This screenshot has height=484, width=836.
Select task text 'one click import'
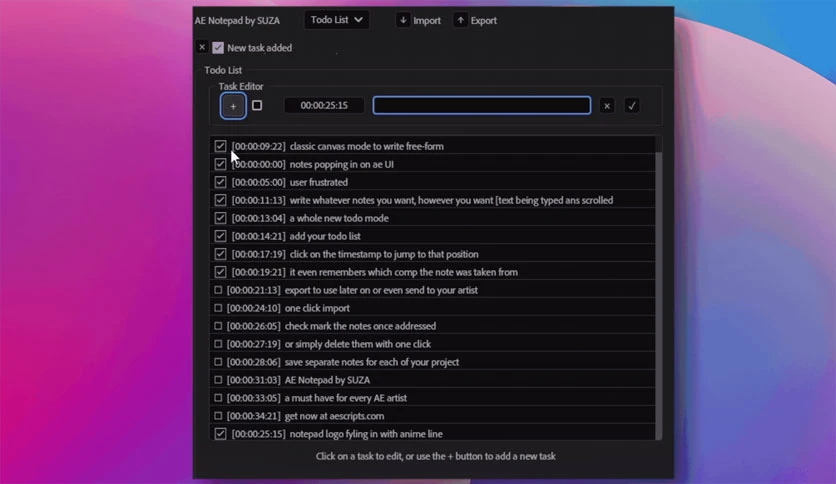coord(317,308)
